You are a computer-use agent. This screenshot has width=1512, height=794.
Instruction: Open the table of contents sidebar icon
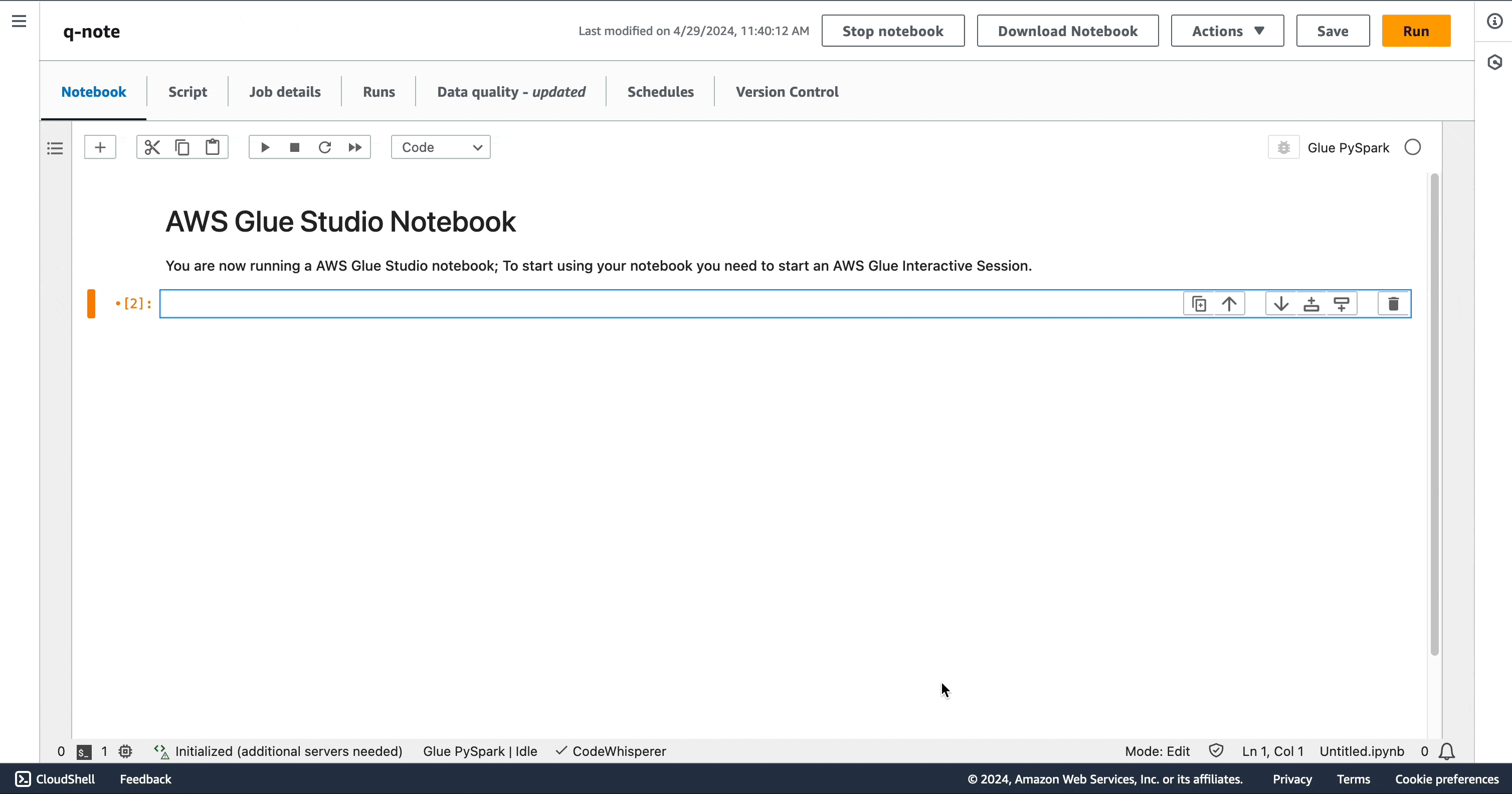coord(55,148)
